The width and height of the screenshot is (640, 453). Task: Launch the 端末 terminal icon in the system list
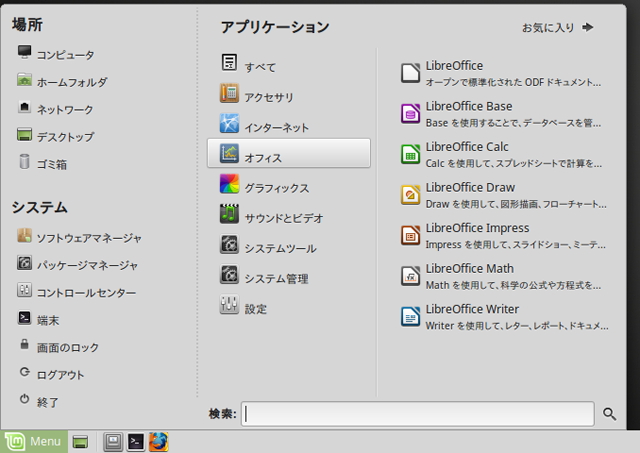click(24, 318)
